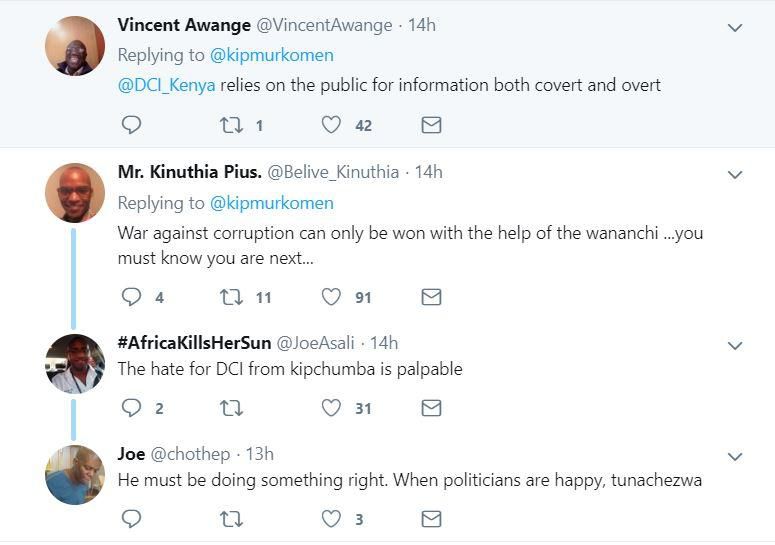Viewport: 775px width, 545px height.
Task: Open Vincent Awange's profile picture
Action: click(75, 46)
